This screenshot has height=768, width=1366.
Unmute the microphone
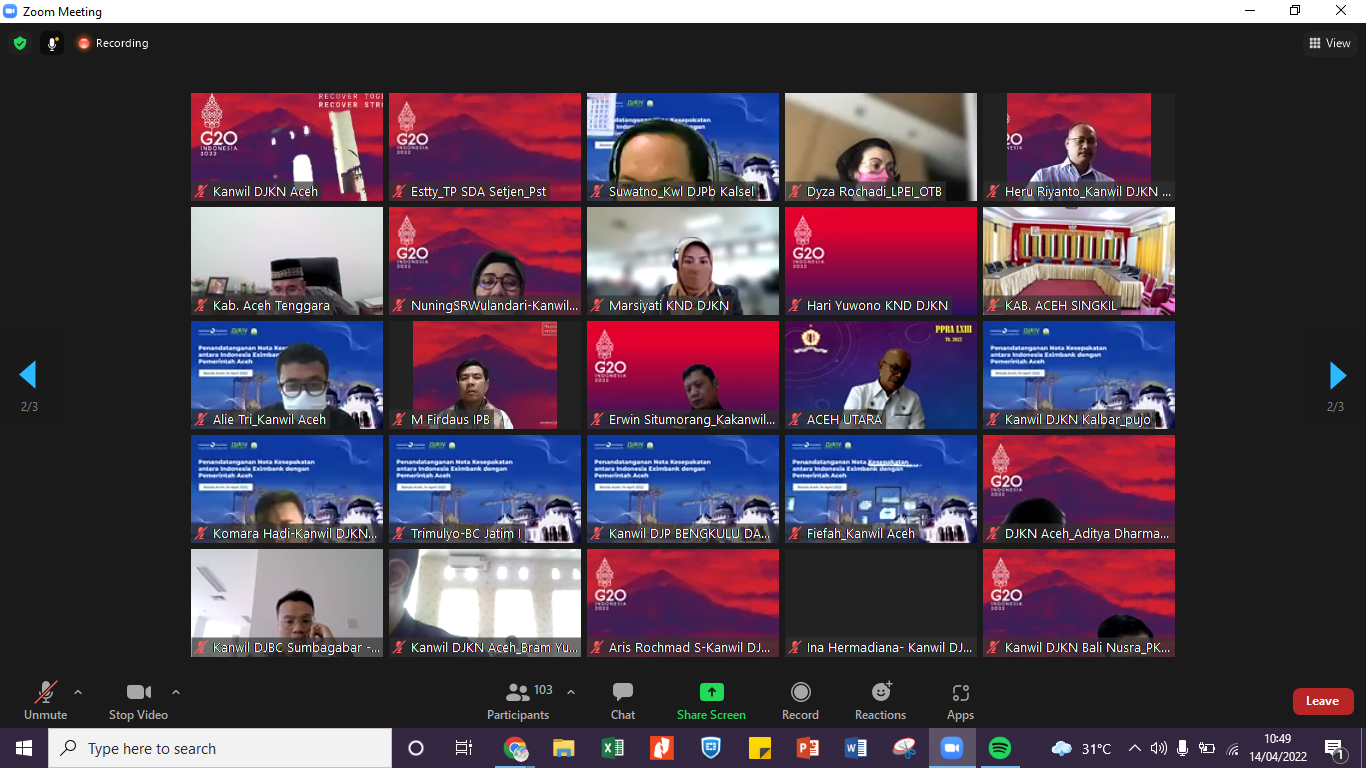click(45, 700)
